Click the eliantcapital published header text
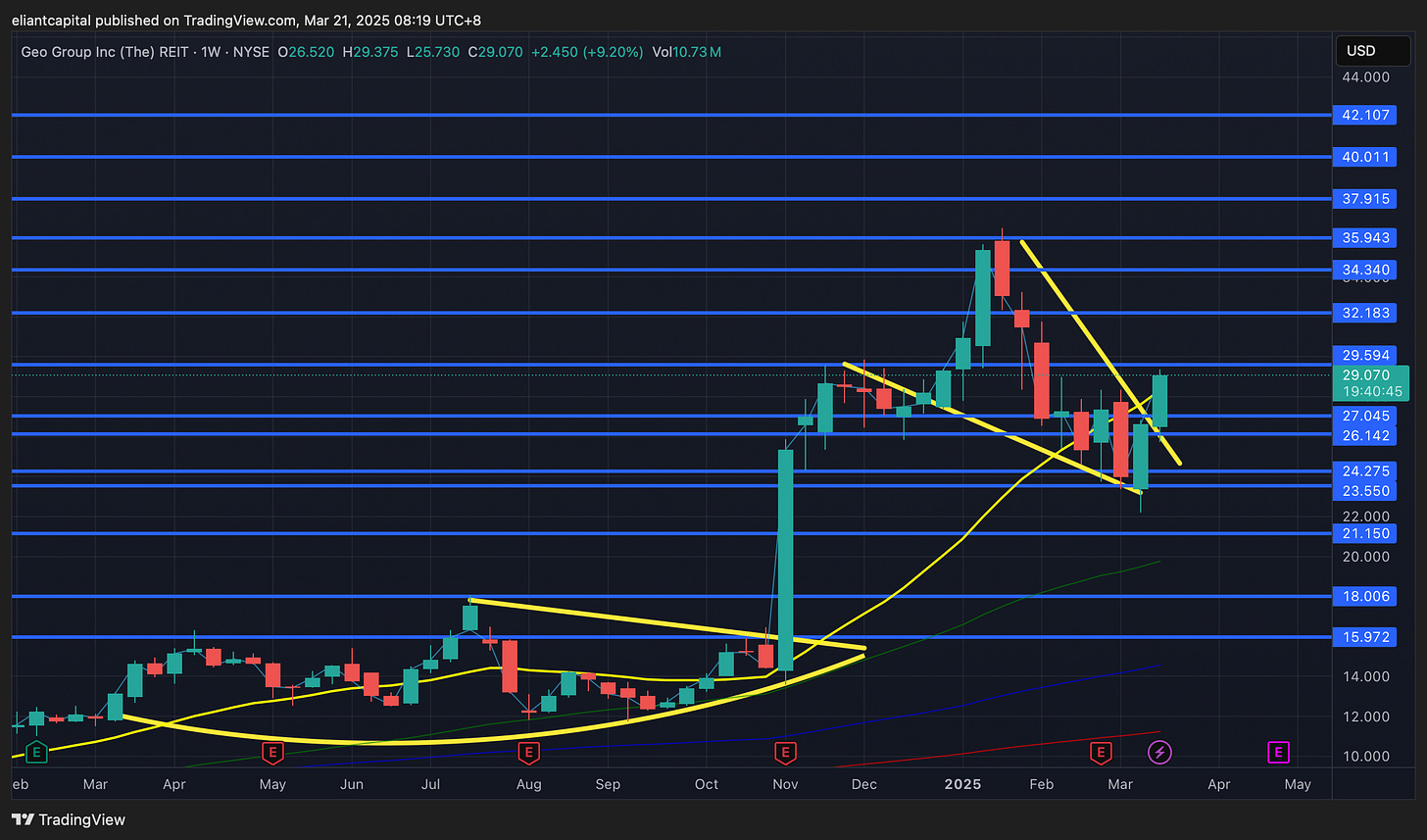 [x=246, y=20]
